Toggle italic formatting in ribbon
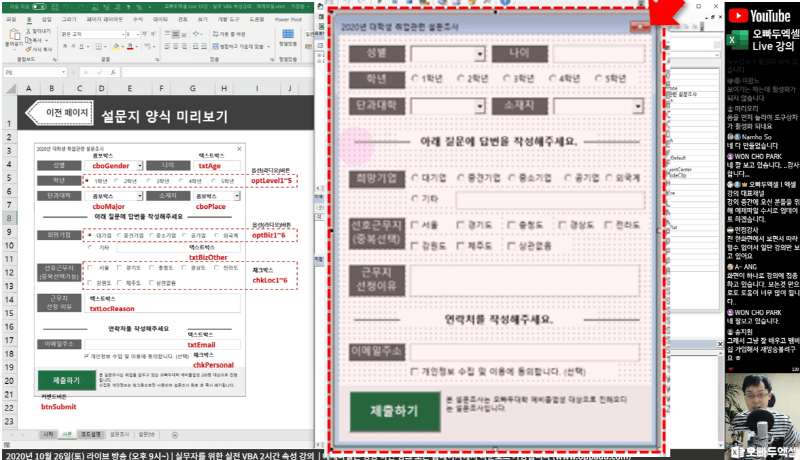800x460 pixels. (x=73, y=46)
